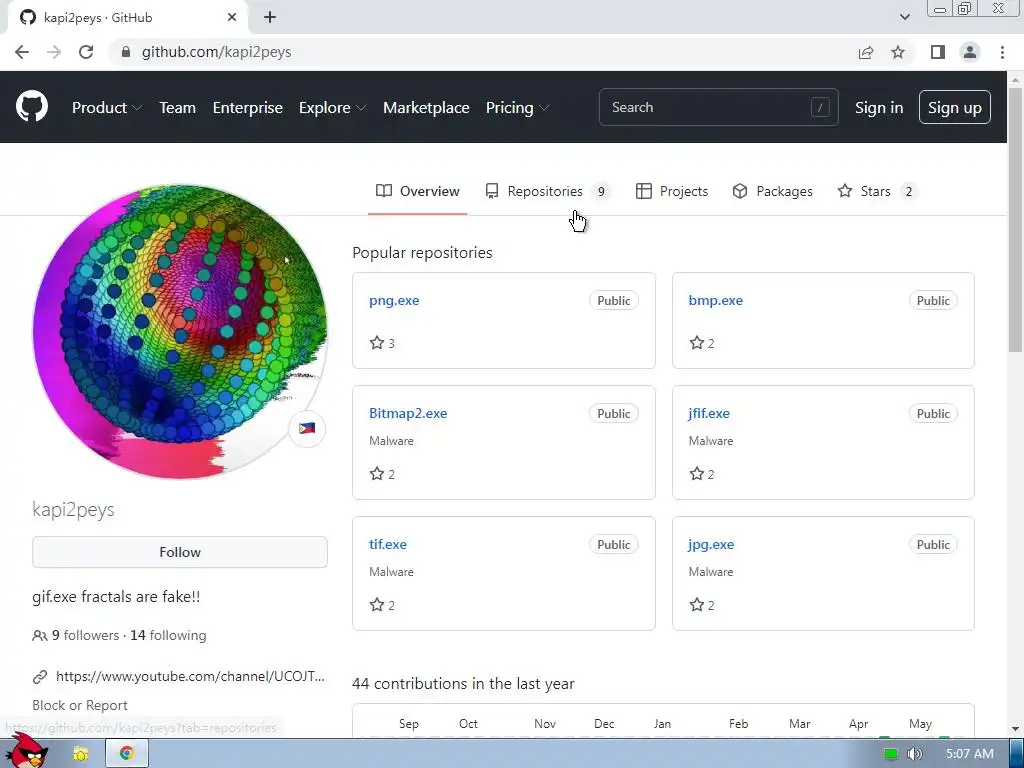
Task: Open the jpg.exe repository
Action: point(711,544)
